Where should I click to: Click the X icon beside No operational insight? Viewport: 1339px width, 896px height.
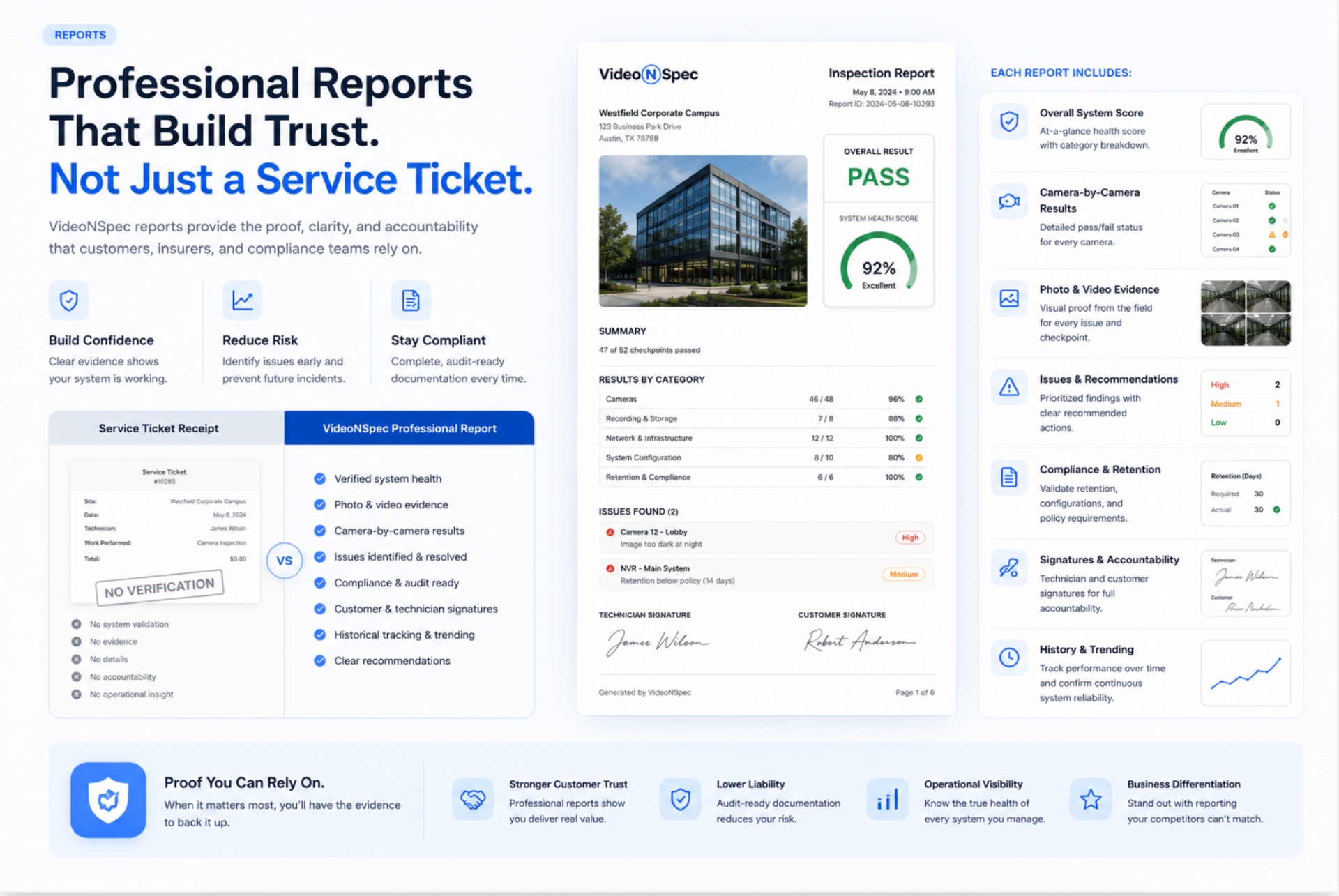pos(76,694)
